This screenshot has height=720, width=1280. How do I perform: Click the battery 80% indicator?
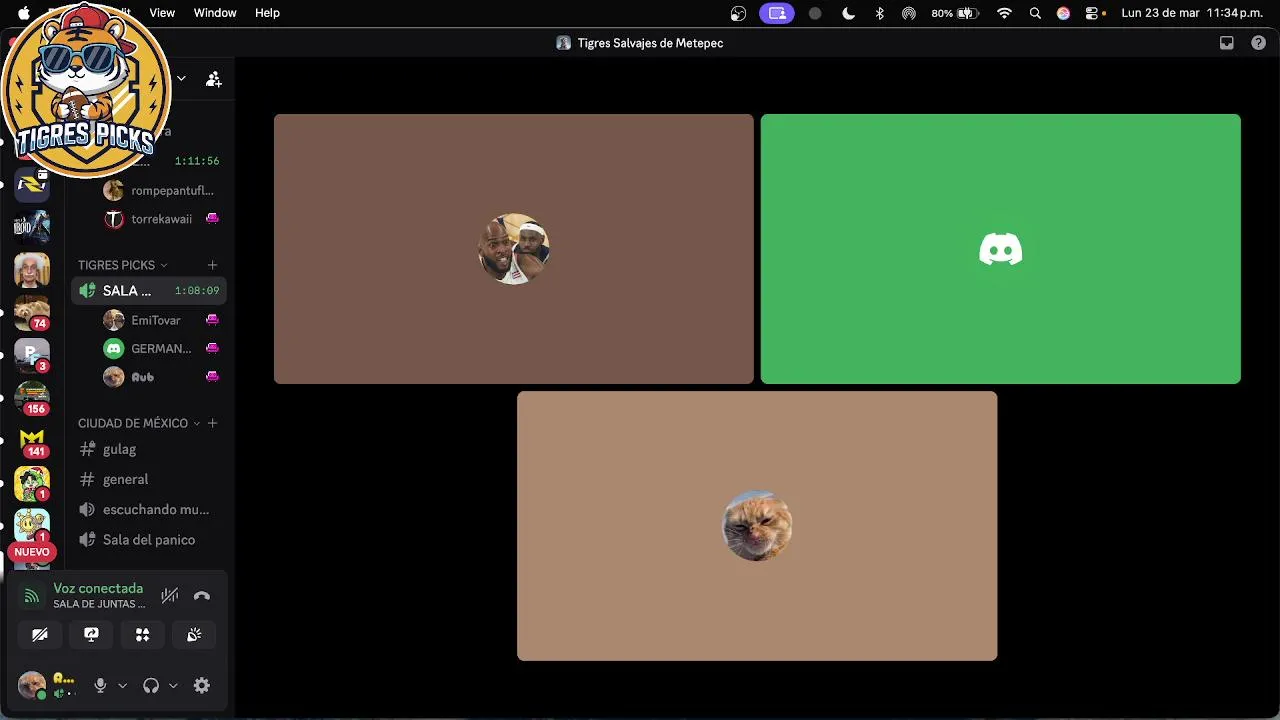[955, 13]
